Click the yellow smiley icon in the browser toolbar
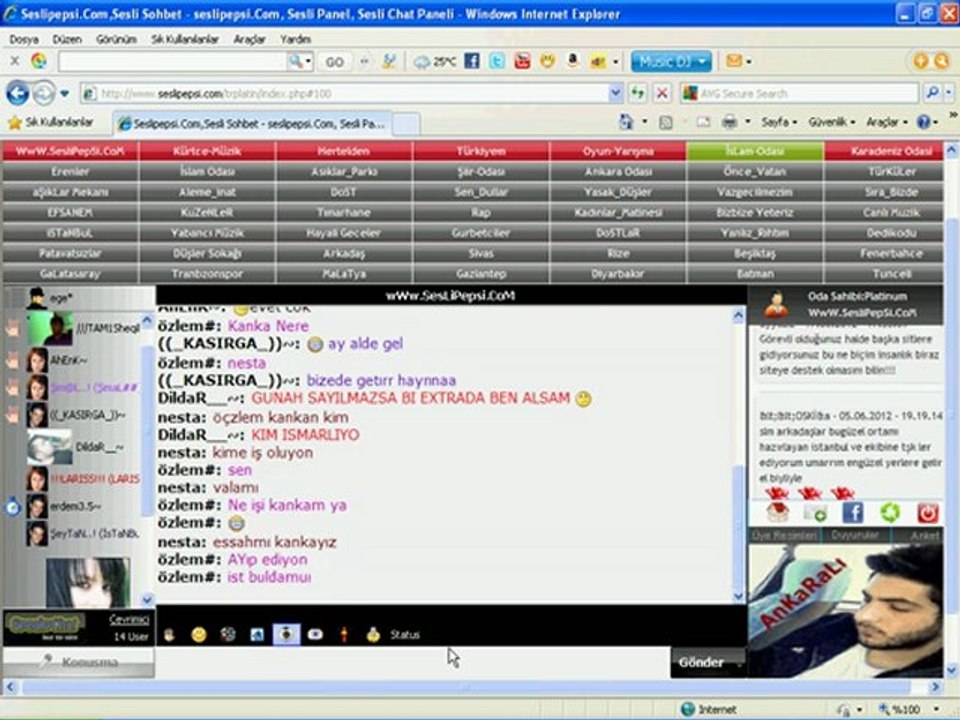 pos(547,61)
